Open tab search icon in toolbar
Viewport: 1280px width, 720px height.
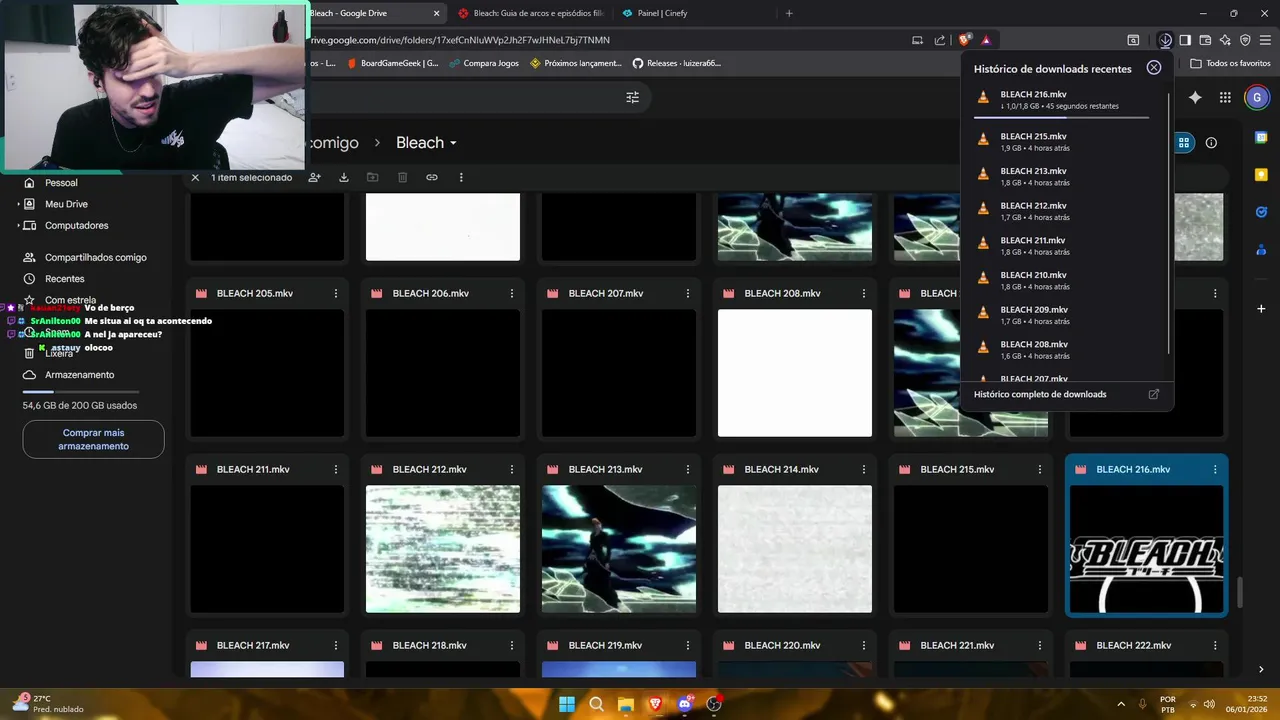click(1133, 40)
